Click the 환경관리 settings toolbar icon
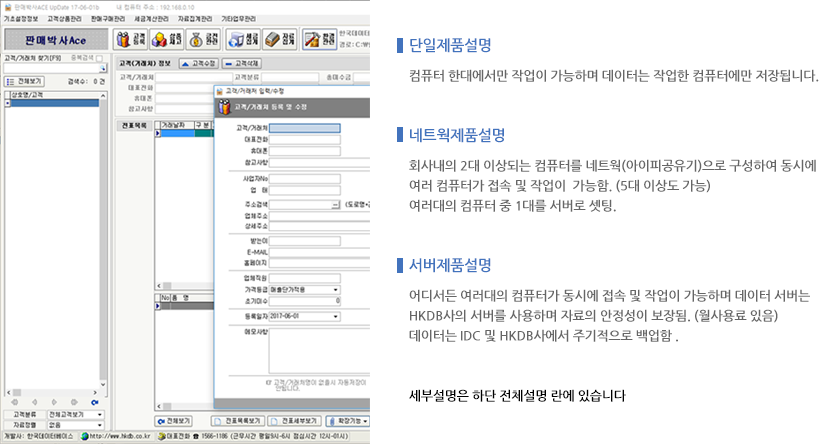The image size is (835, 444). [322, 40]
